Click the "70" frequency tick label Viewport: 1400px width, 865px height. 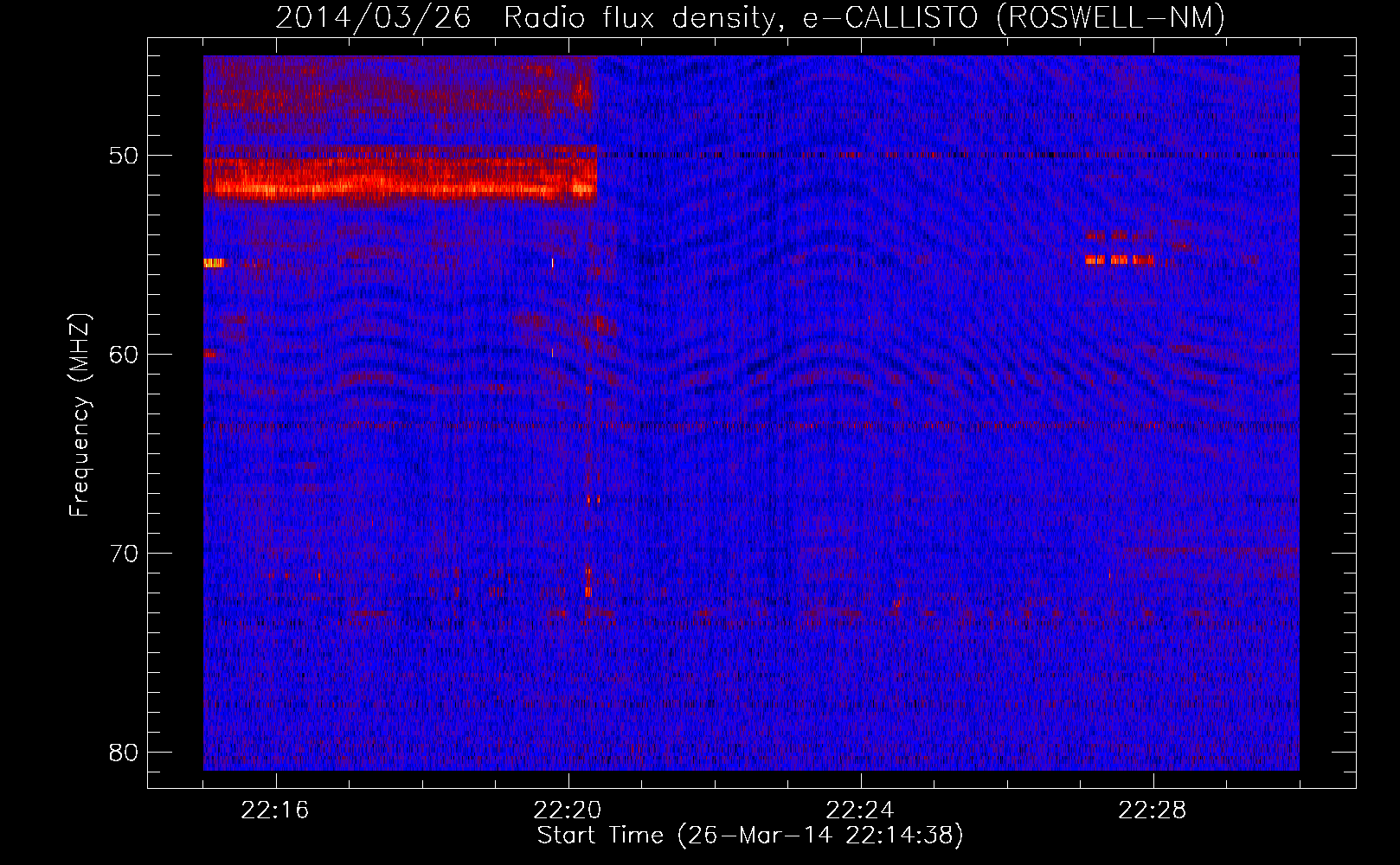(124, 554)
